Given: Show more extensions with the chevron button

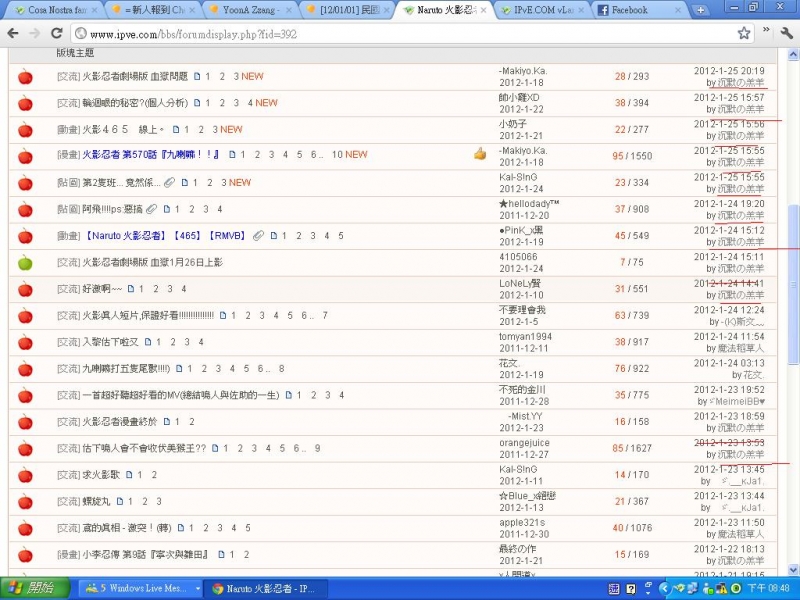Looking at the screenshot, I should coord(765,33).
